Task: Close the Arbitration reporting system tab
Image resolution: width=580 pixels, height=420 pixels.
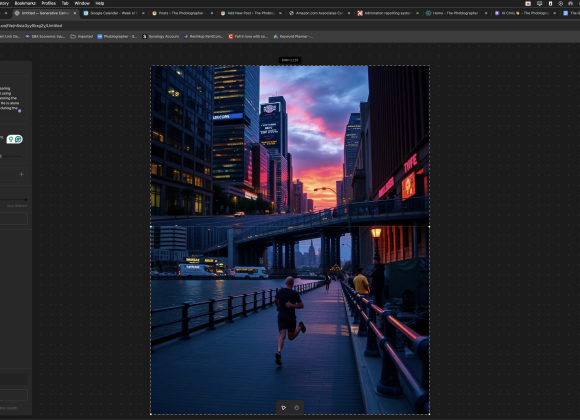Action: tap(417, 13)
